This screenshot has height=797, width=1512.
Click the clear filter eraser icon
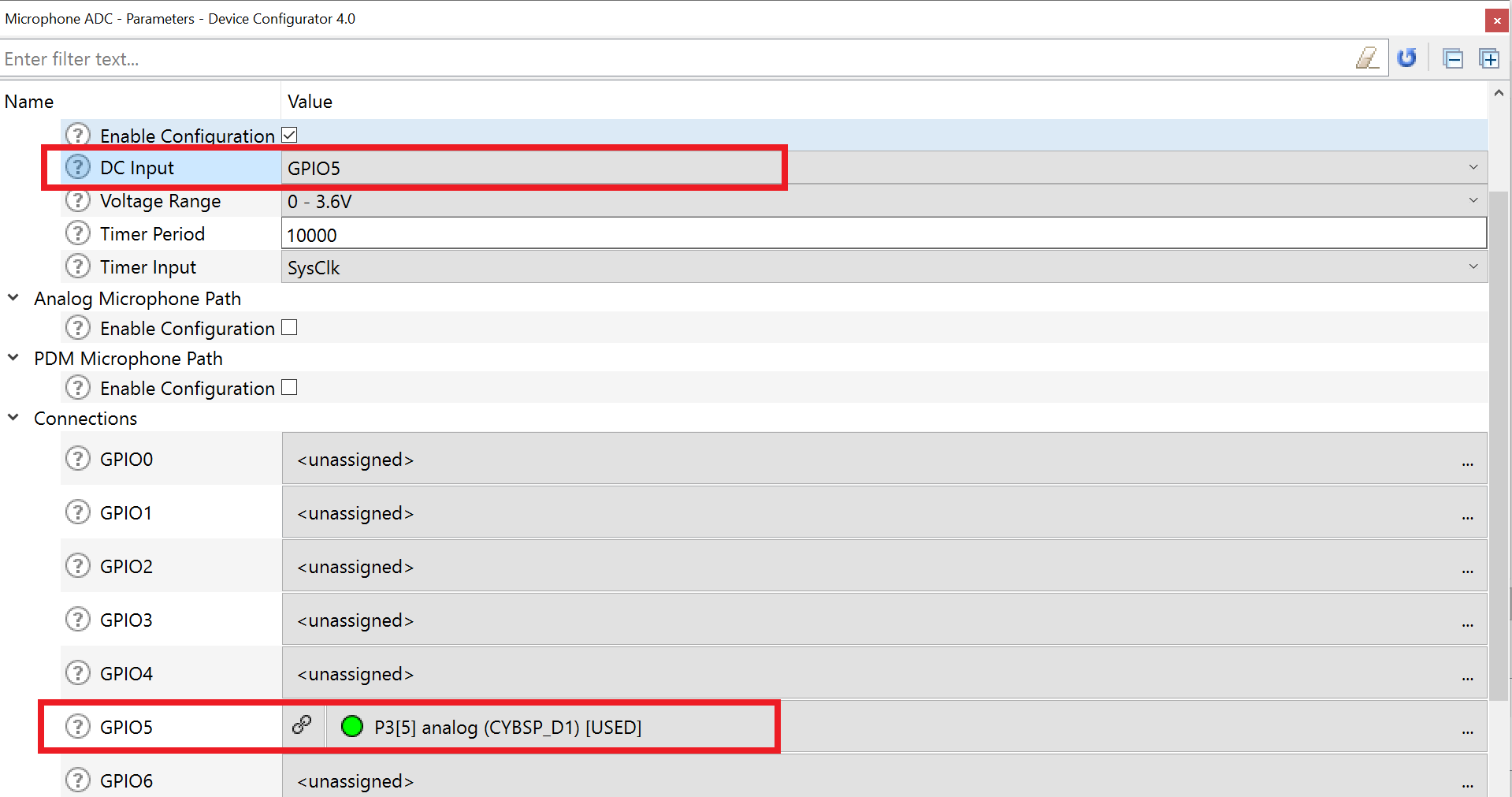(1367, 58)
